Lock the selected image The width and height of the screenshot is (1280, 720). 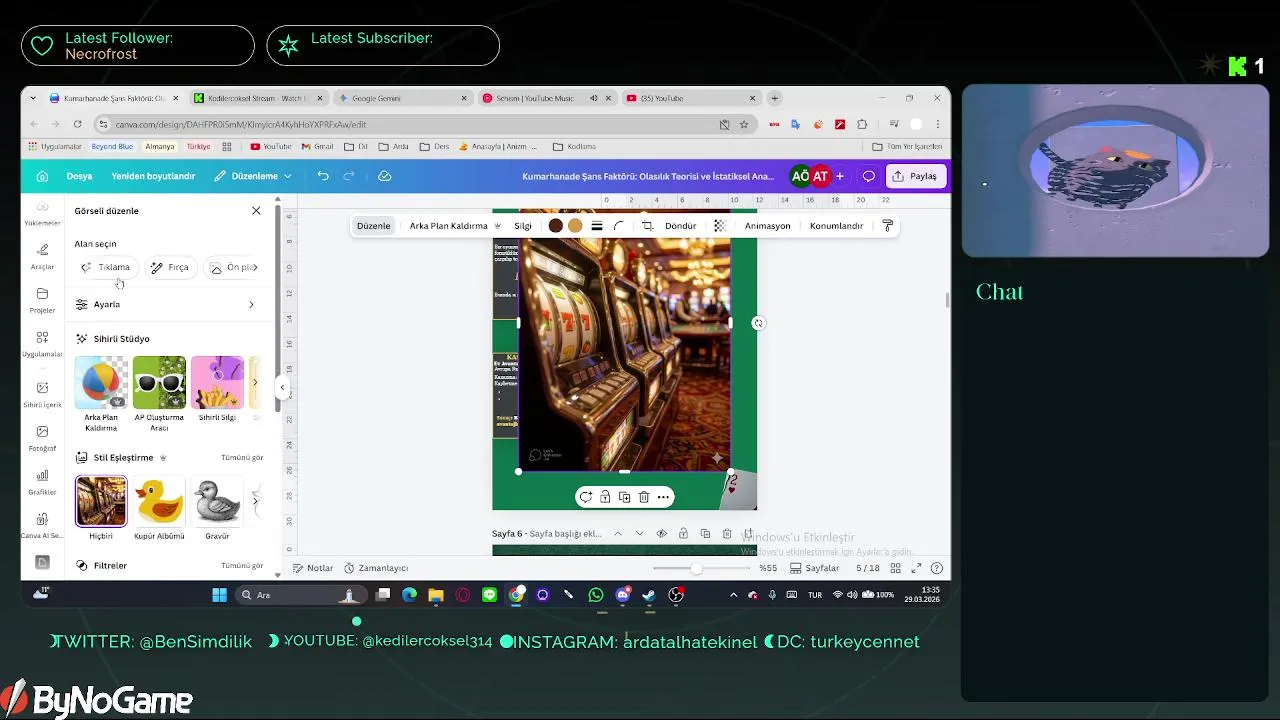point(605,497)
